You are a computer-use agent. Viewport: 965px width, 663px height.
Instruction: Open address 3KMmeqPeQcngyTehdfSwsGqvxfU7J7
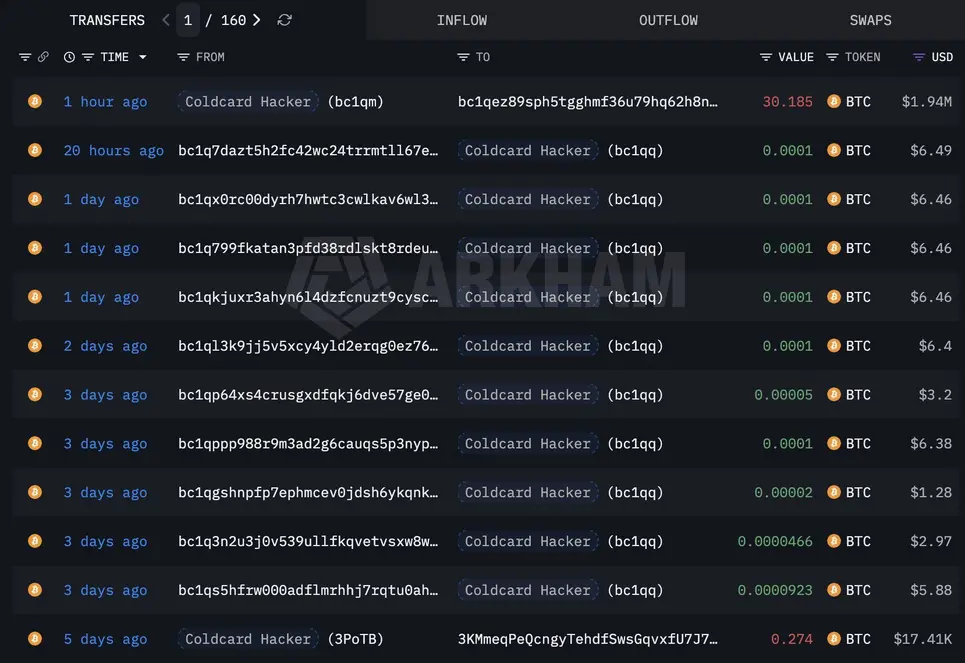[587, 639]
